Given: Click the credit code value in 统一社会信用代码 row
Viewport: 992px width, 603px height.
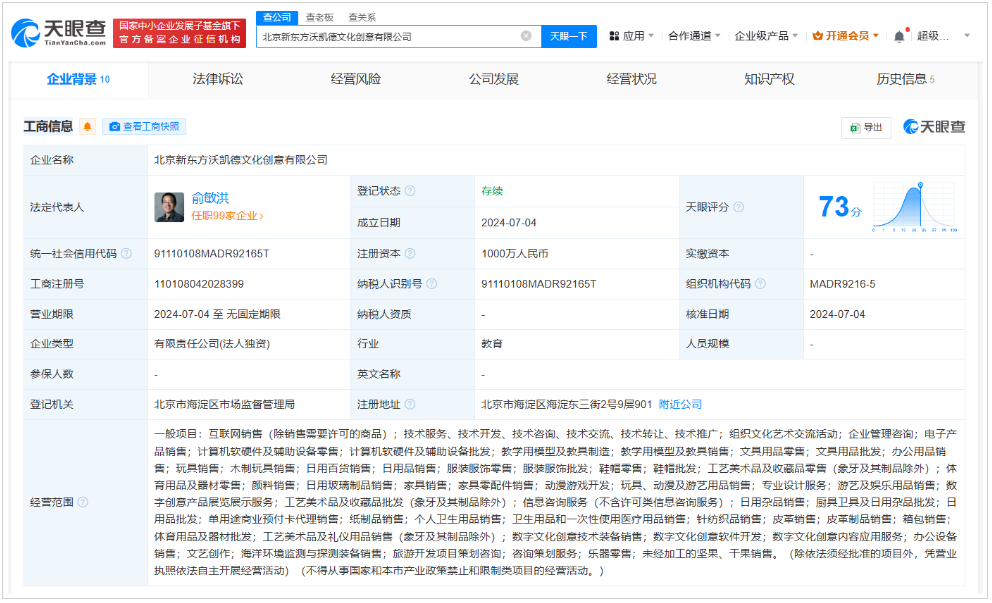Looking at the screenshot, I should pyautogui.click(x=211, y=254).
